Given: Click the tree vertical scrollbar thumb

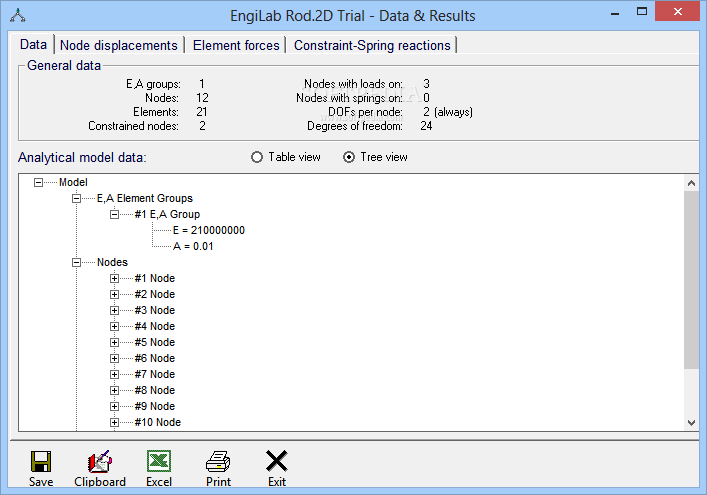Looking at the screenshot, I should coord(691,280).
